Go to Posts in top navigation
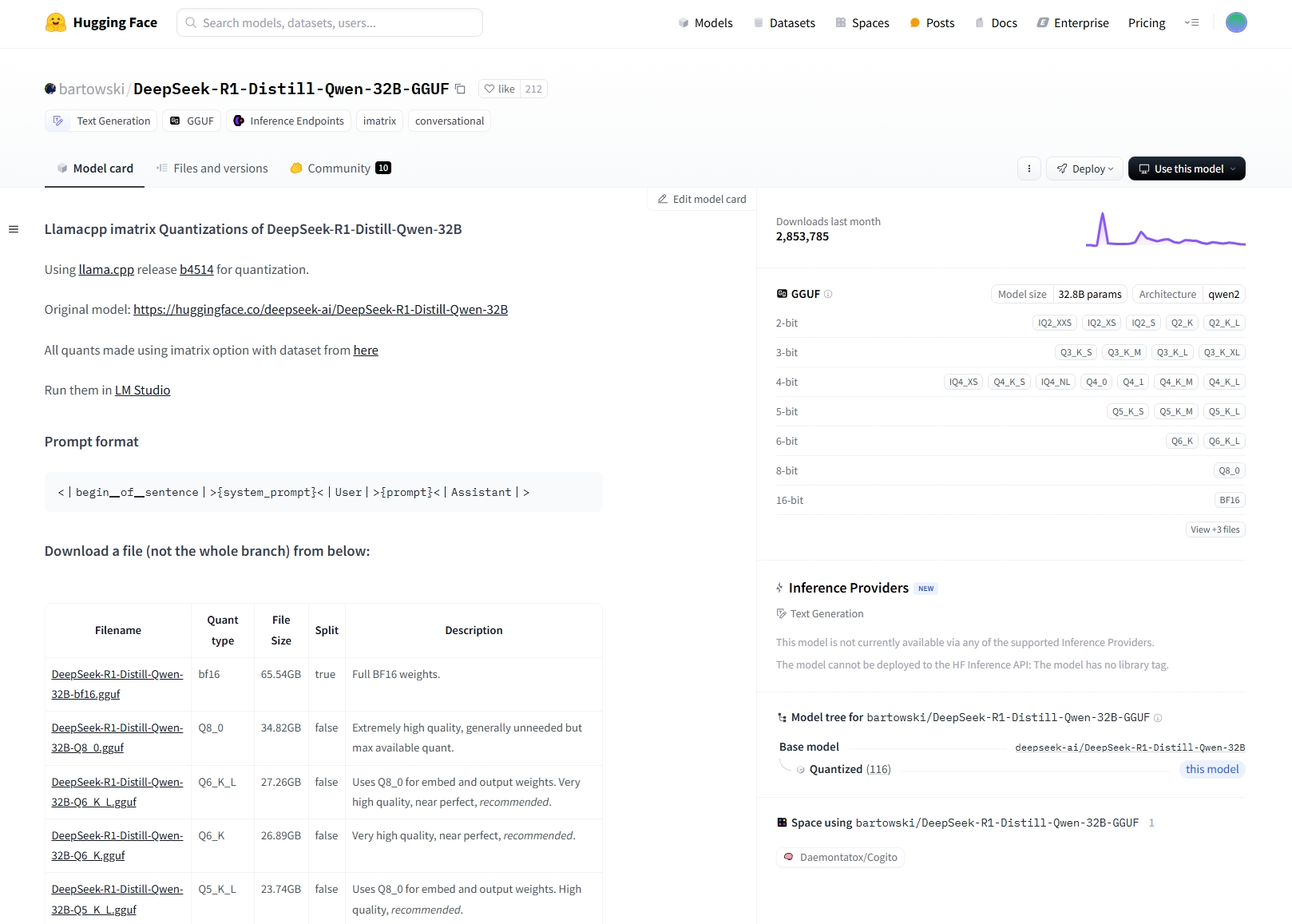This screenshot has width=1292, height=924. [933, 22]
